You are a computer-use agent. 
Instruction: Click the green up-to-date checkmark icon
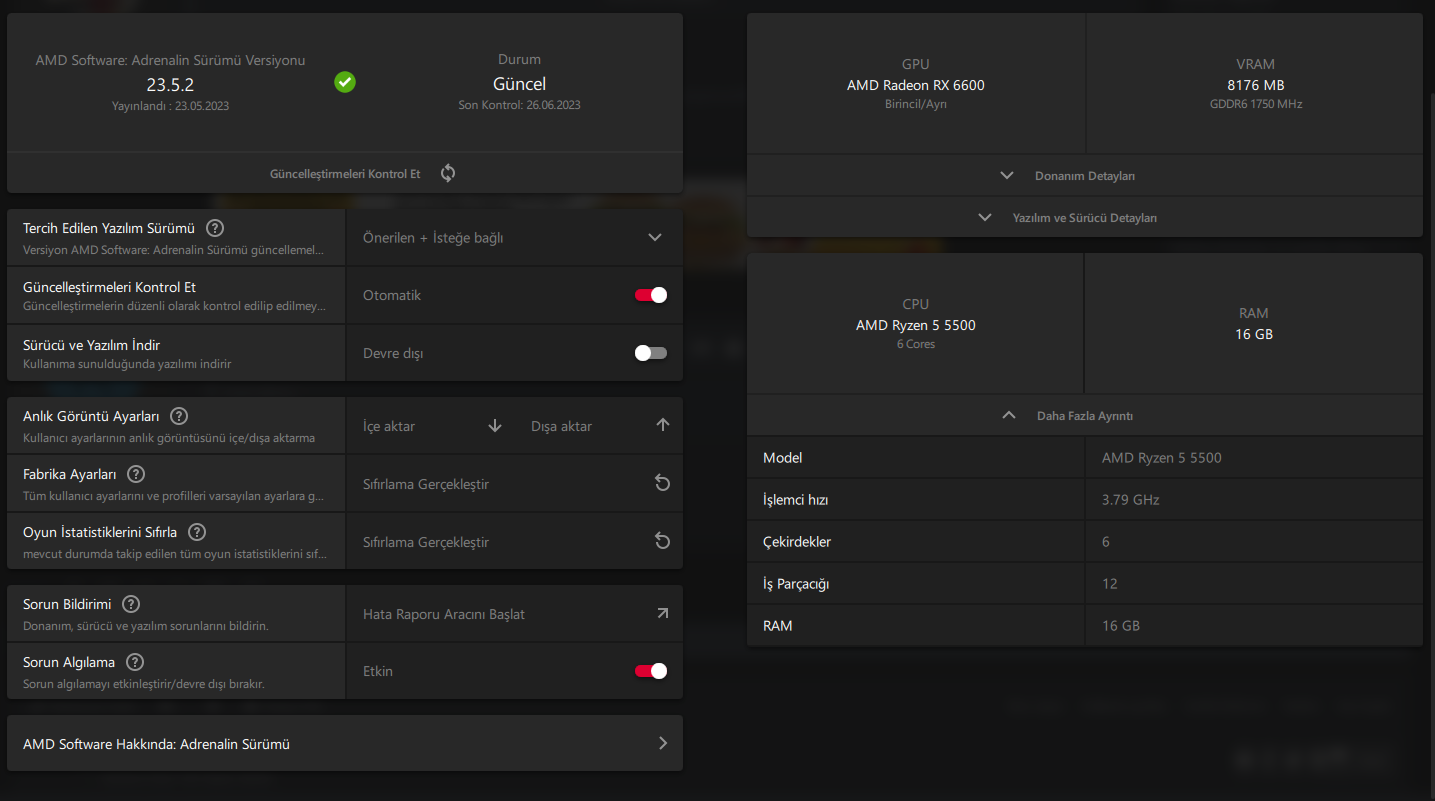pos(345,82)
